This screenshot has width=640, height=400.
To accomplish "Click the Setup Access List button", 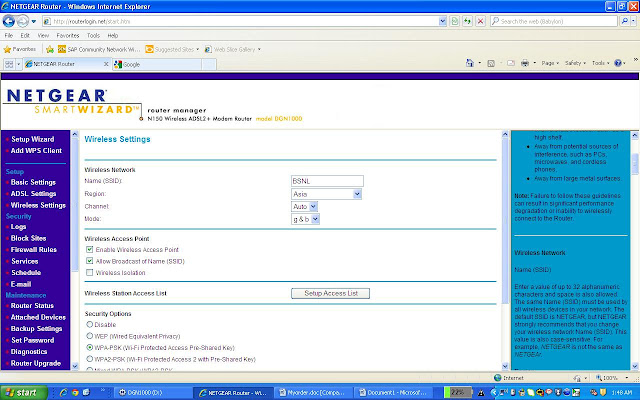I will [330, 293].
